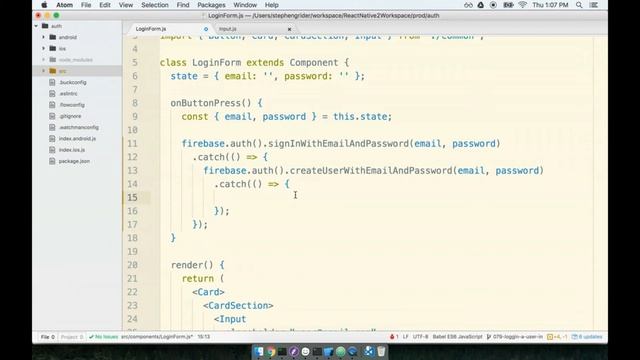Close the Input.js tab
Screen dimensions: 640x360
point(289,29)
